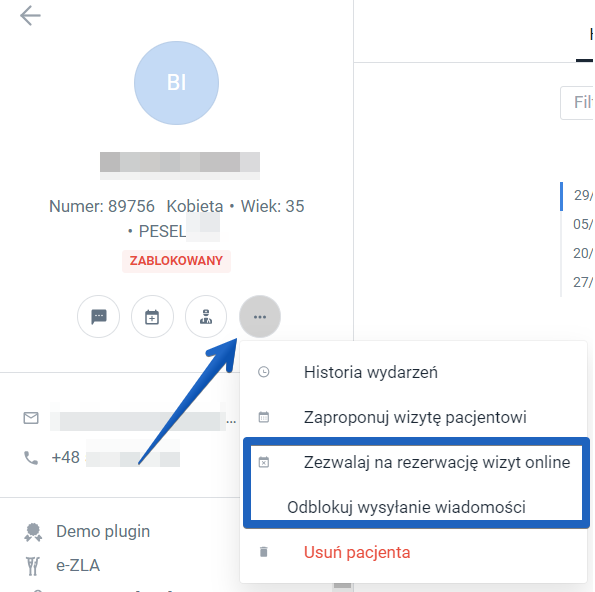
Task: Send a message via chat bubble icon
Action: tap(99, 316)
